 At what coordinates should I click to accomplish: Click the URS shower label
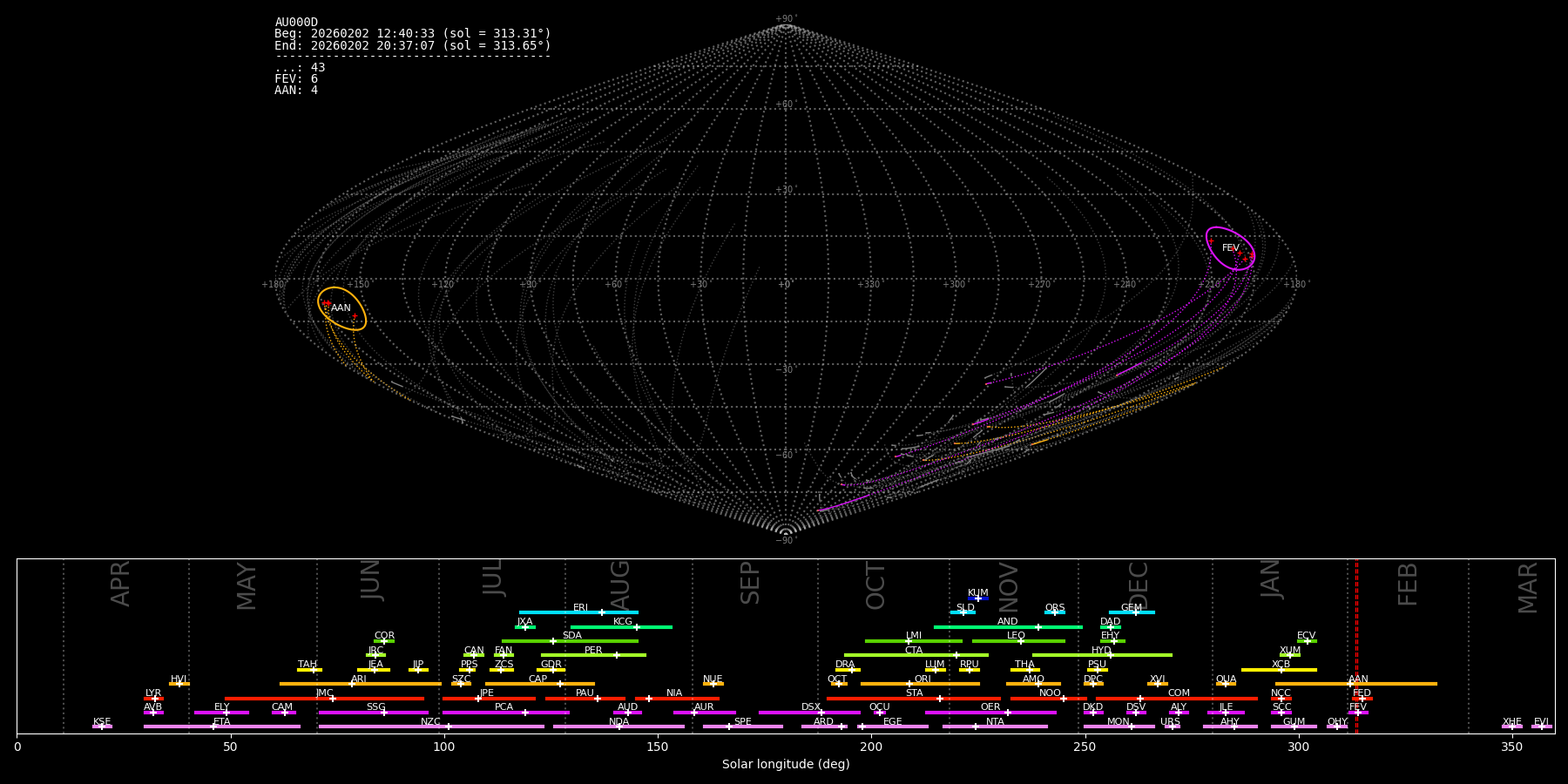pos(1170,722)
